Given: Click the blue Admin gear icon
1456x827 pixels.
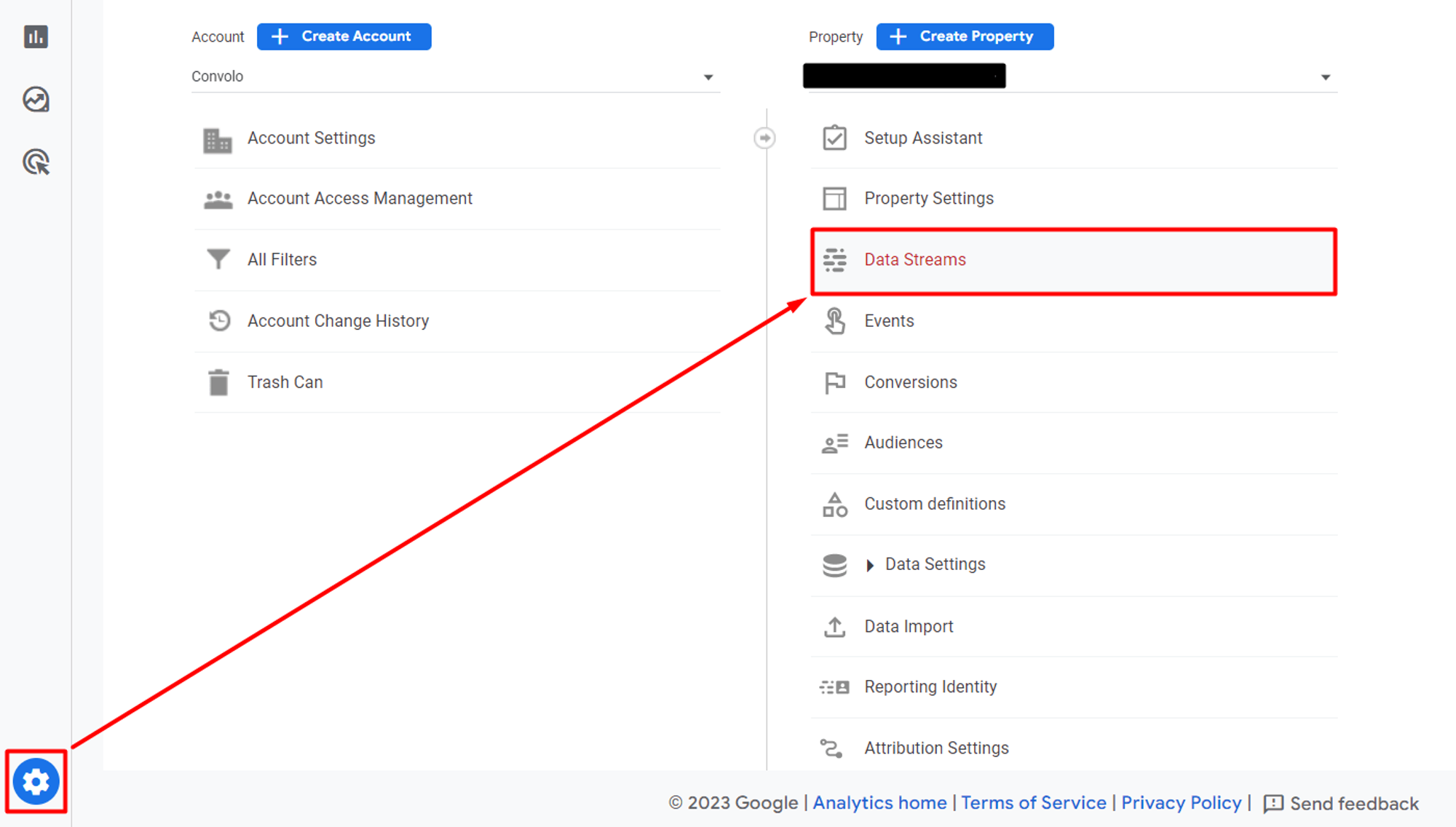Looking at the screenshot, I should tap(36, 782).
